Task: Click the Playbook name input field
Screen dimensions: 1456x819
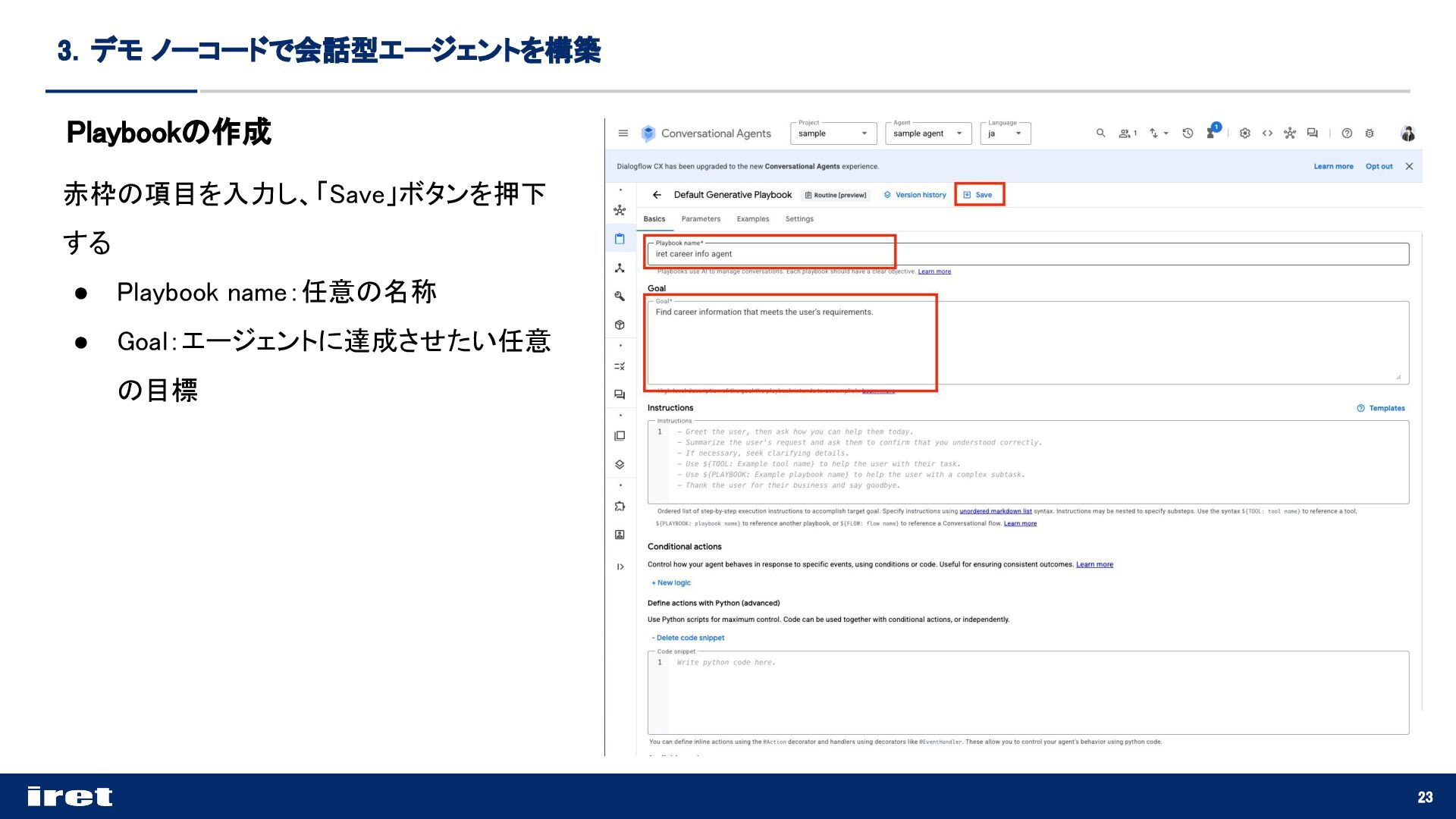Action: 1028,254
